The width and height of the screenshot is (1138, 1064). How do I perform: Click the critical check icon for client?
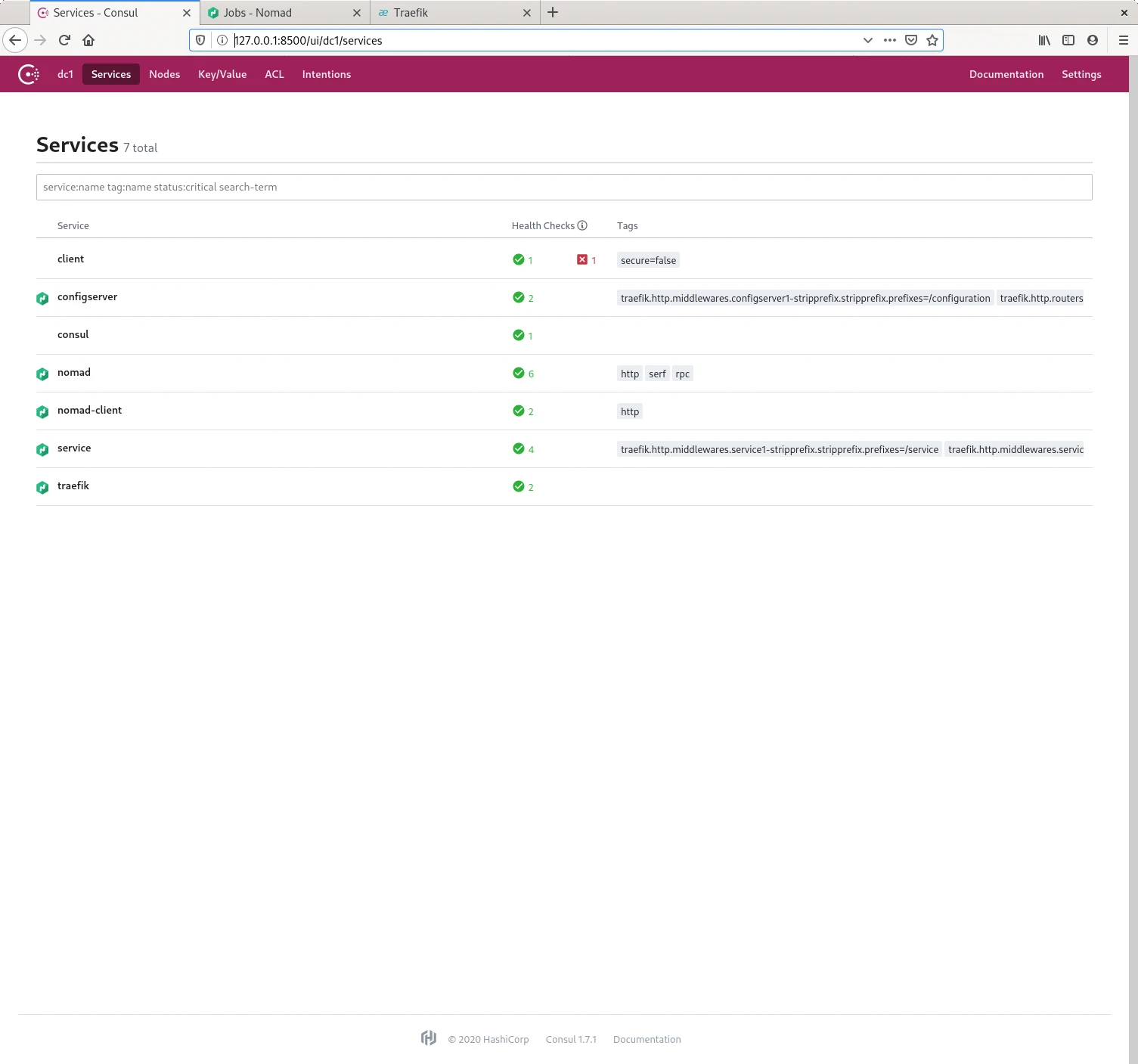pyautogui.click(x=582, y=259)
